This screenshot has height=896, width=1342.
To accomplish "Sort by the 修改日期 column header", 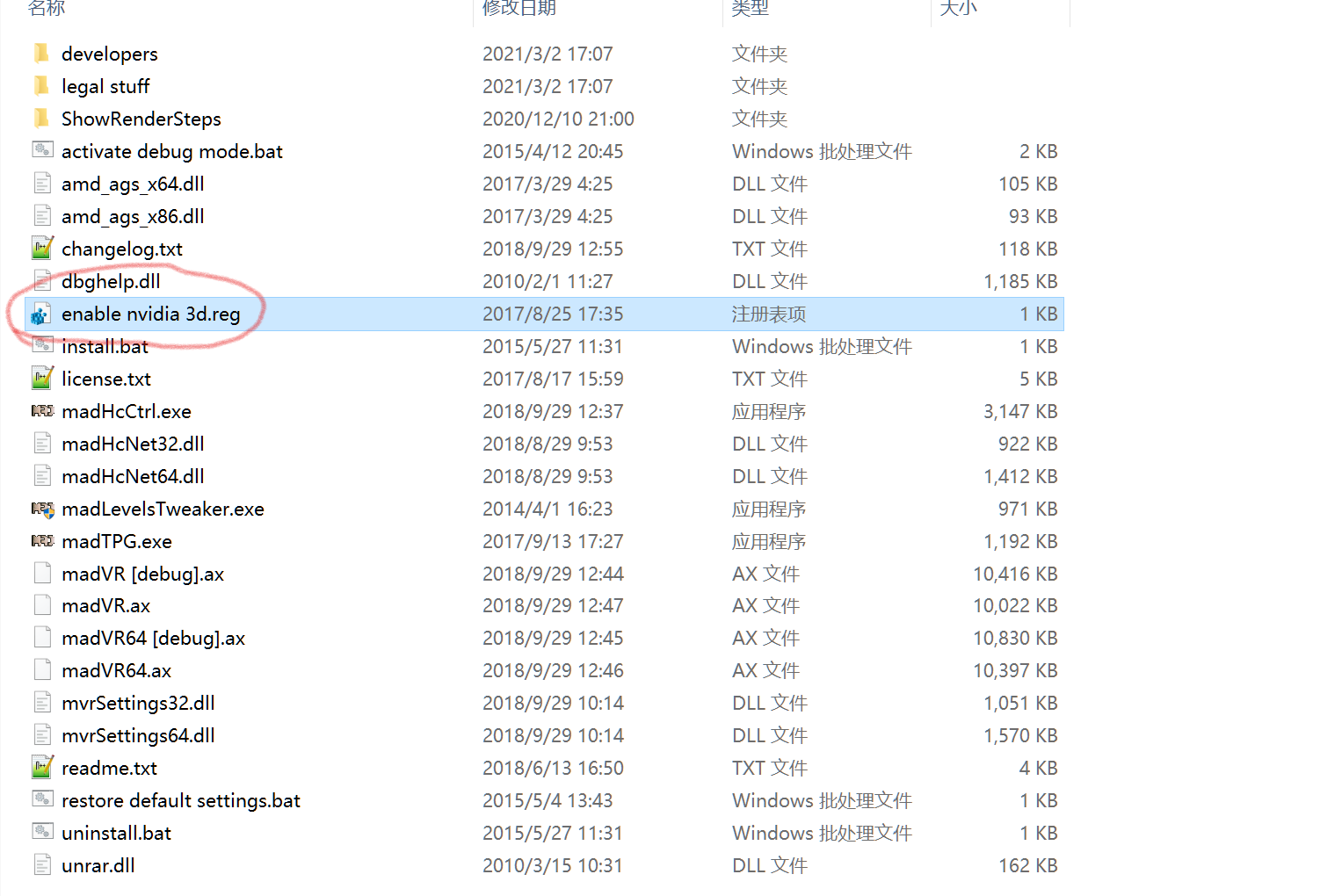I will 519,8.
